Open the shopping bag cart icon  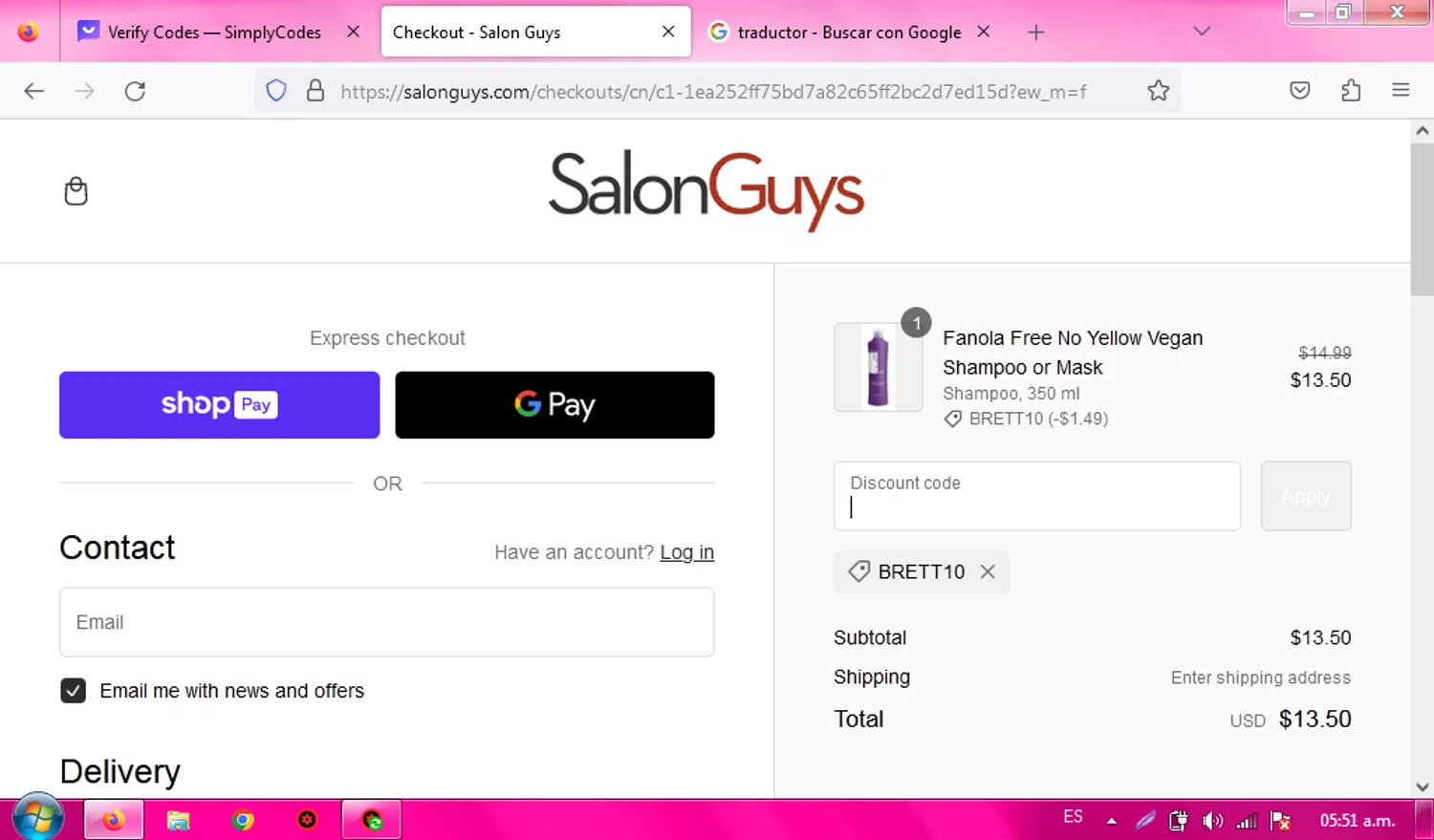point(76,191)
